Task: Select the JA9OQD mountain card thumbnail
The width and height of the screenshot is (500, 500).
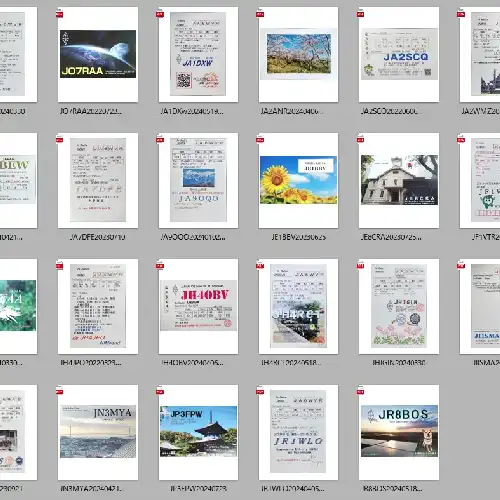Action: [x=198, y=180]
